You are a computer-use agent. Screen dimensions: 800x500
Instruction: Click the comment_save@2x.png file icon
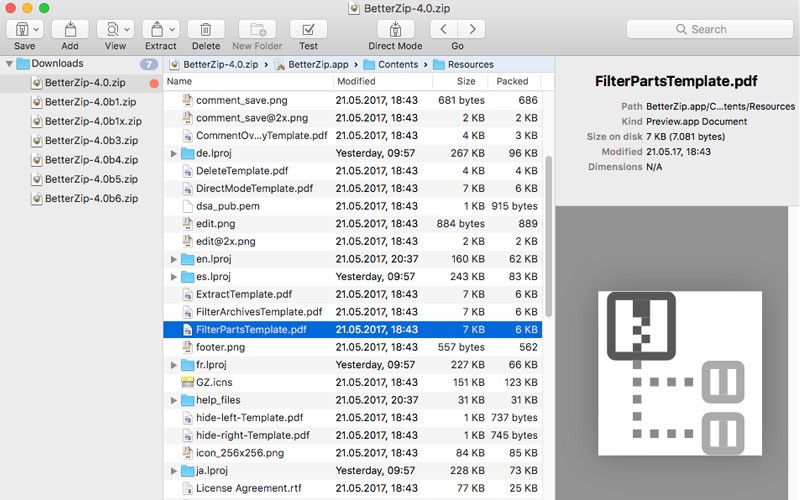coord(187,118)
